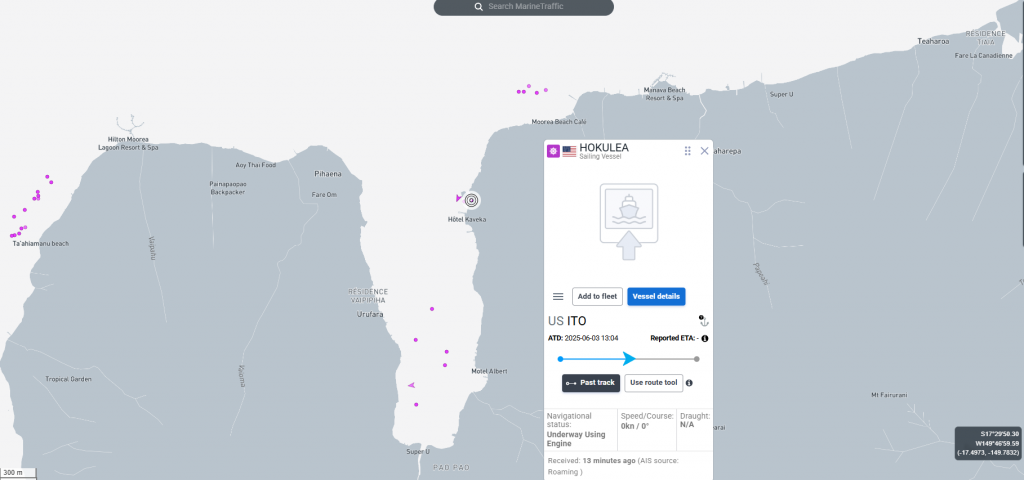Click the blue arrow on voyage progress bar
The image size is (1024, 480).
(629, 358)
